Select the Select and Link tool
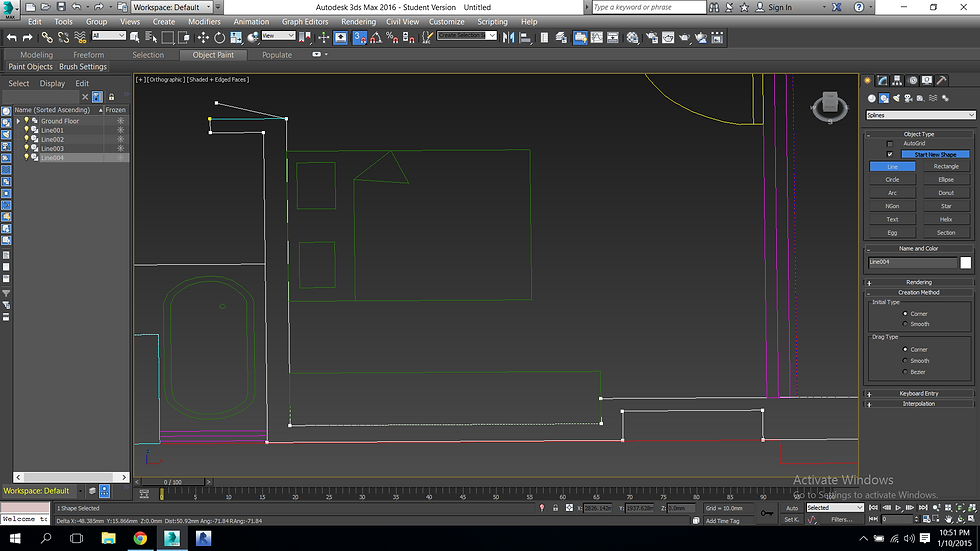The image size is (980, 551). coord(47,38)
